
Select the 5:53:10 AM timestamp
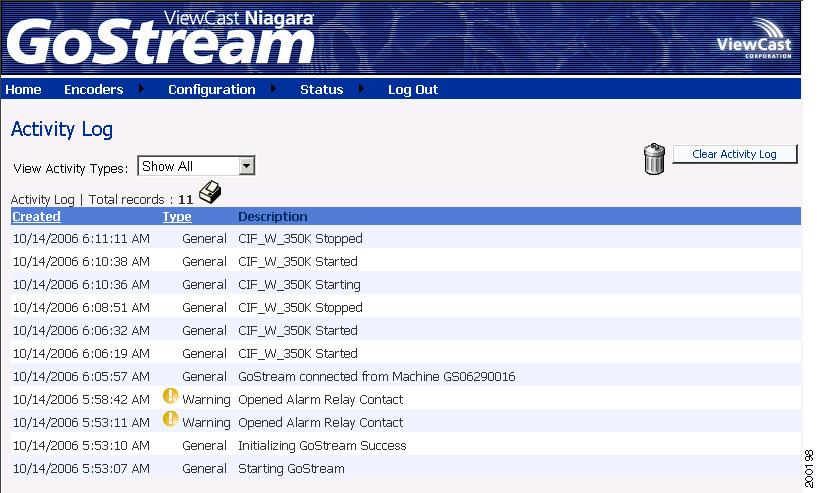[81, 446]
